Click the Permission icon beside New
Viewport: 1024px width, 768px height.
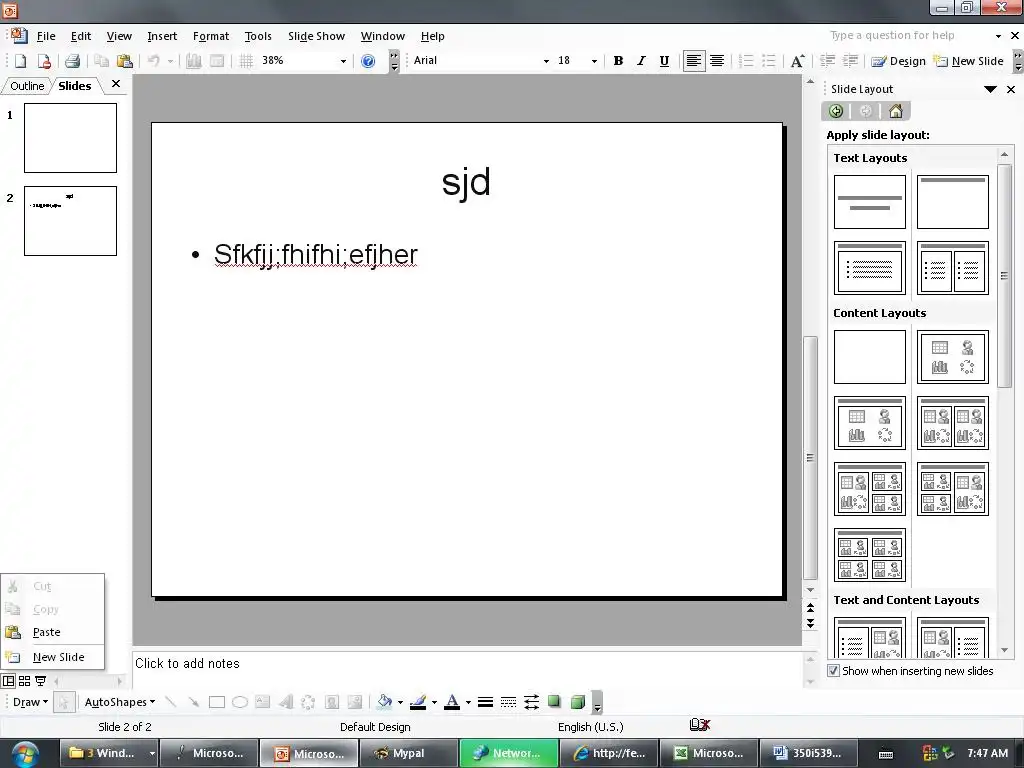pos(44,61)
